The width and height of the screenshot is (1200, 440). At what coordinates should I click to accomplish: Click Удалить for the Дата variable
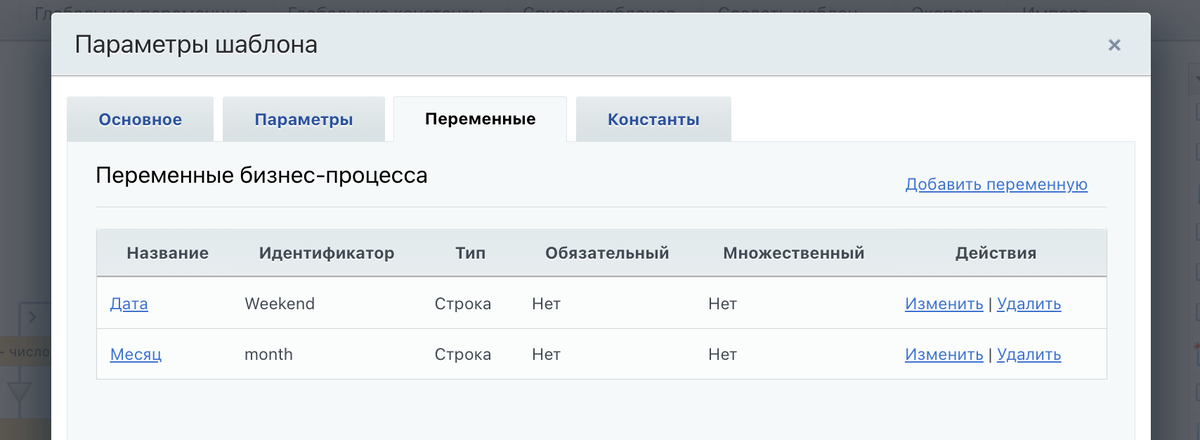pos(1029,304)
